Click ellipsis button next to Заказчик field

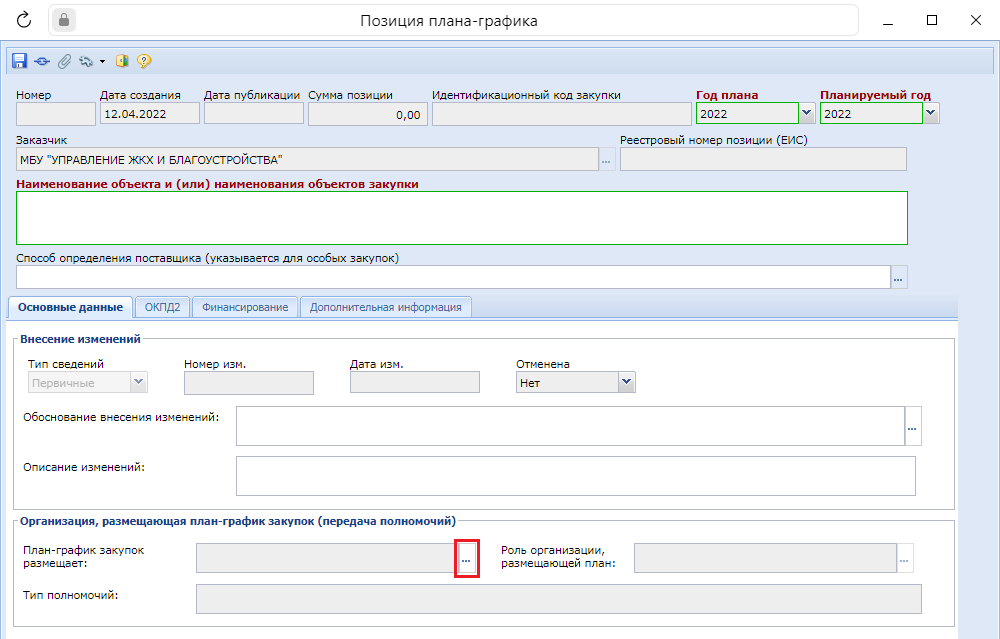(607, 160)
